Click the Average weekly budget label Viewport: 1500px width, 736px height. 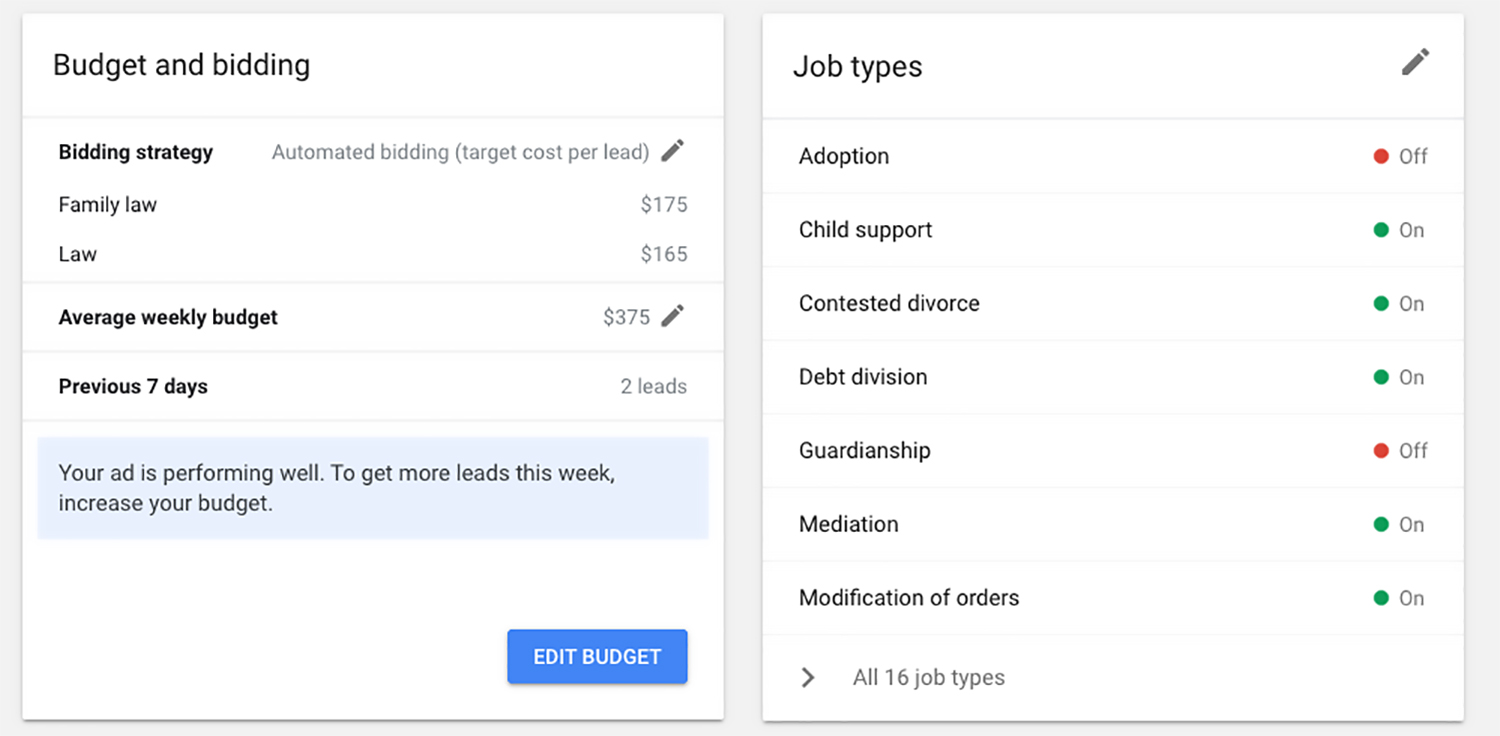[x=168, y=317]
